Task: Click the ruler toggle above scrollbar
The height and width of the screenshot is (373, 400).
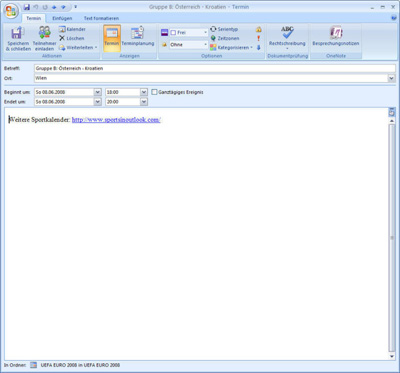Action: coord(392,112)
